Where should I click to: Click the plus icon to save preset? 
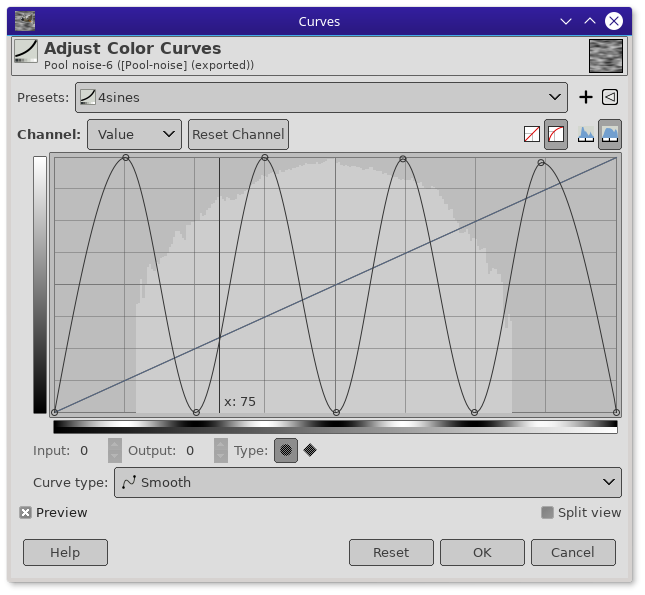(586, 97)
